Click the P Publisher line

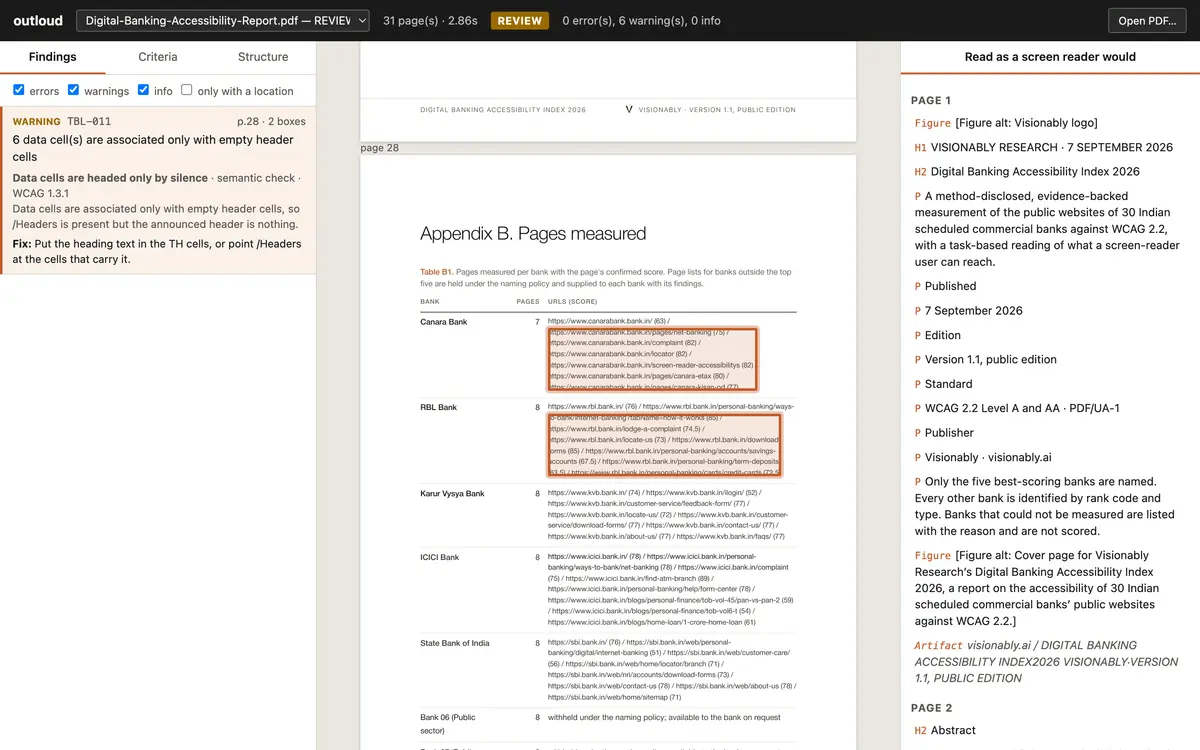944,433
